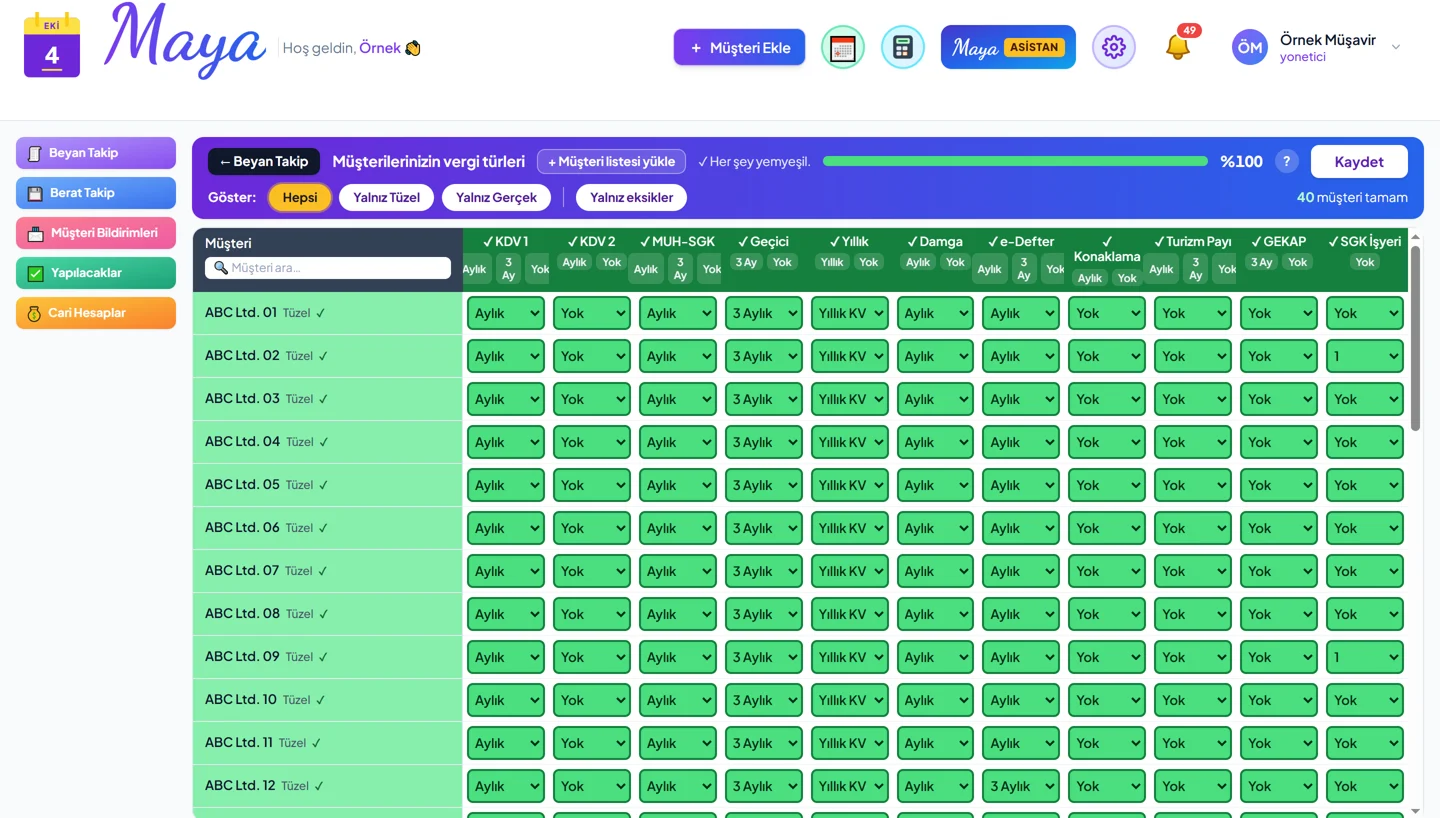
Task: Click the ÖM user avatar
Action: 1249,47
